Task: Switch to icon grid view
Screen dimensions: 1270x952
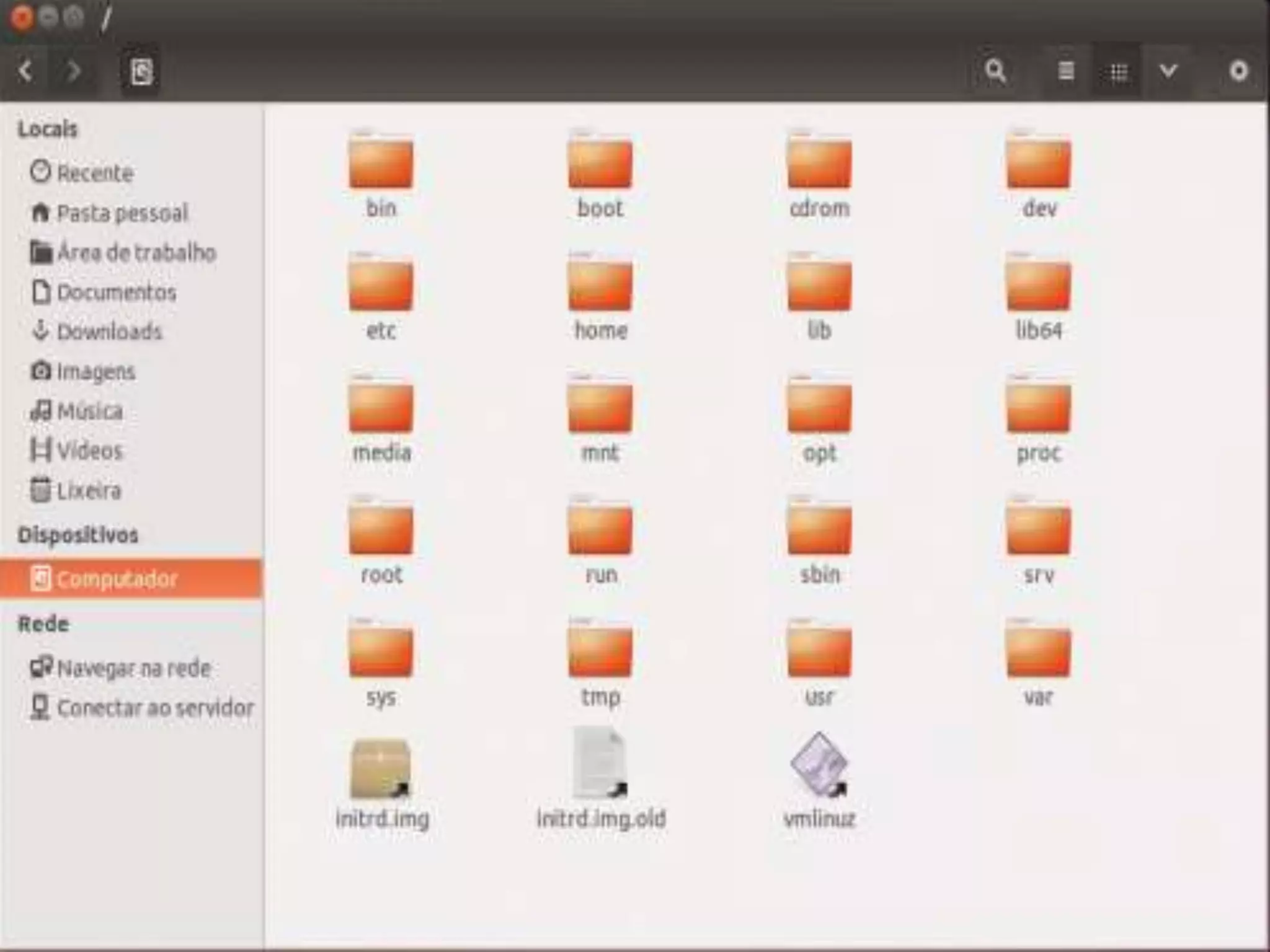Action: 1118,73
